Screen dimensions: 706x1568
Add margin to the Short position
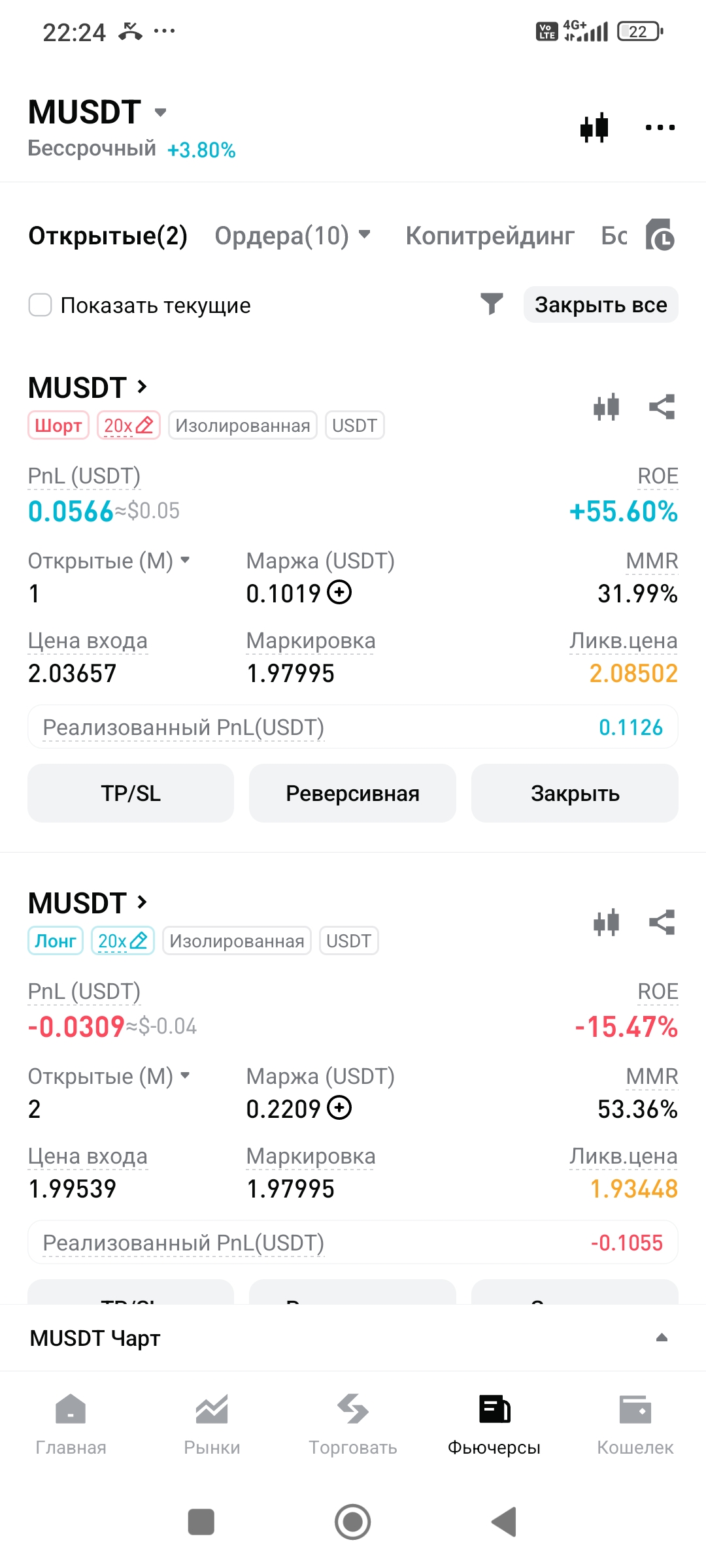coord(339,593)
